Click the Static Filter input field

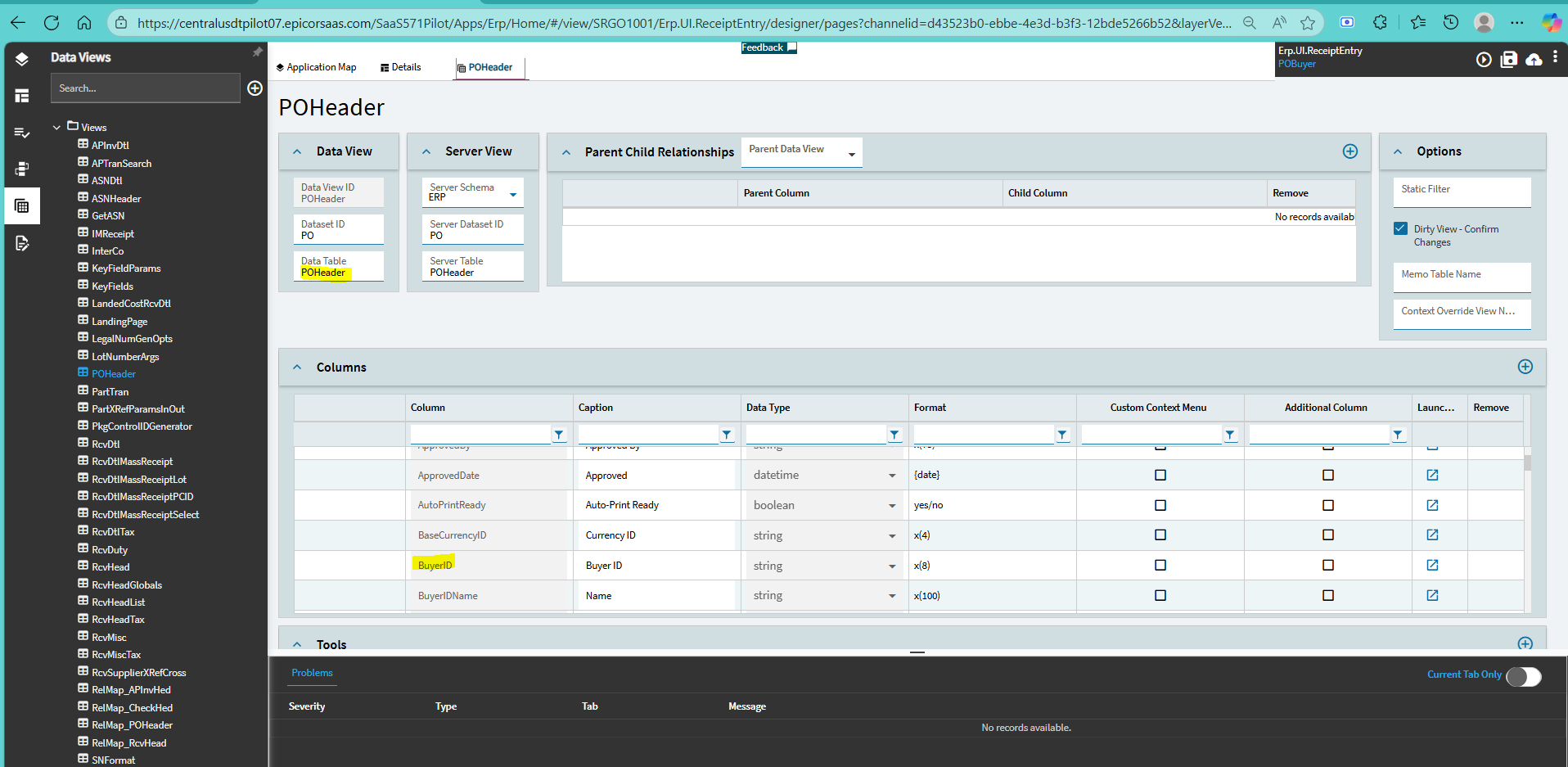click(1461, 193)
